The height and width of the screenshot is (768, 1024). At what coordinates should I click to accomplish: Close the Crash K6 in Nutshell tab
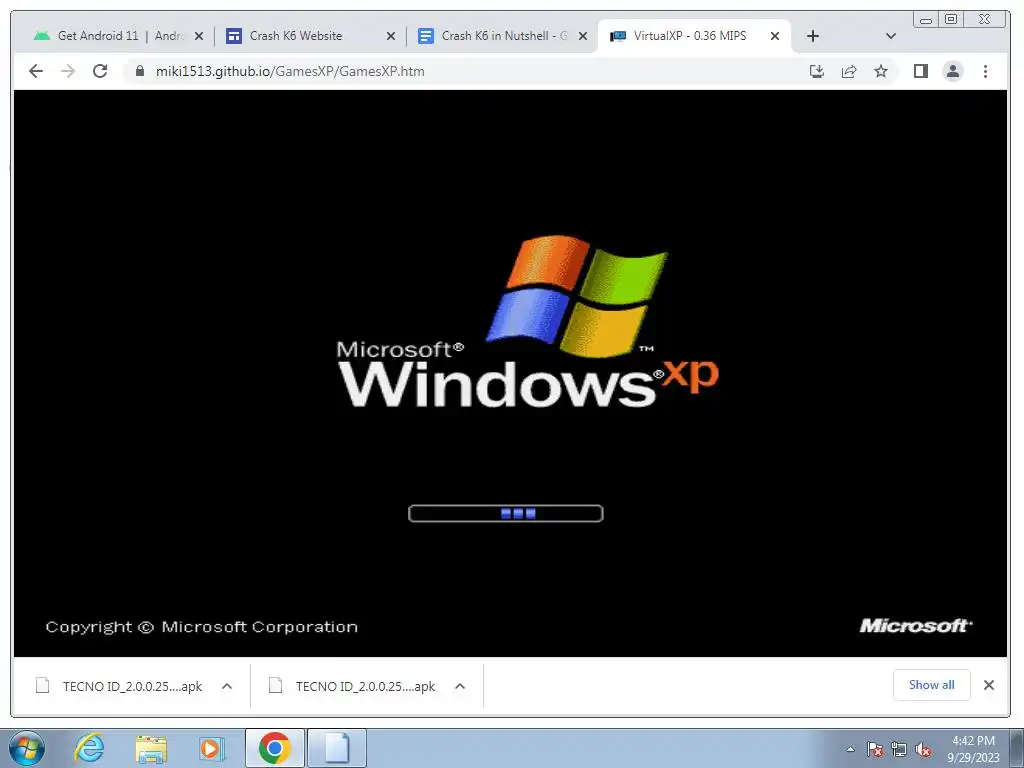pos(583,36)
